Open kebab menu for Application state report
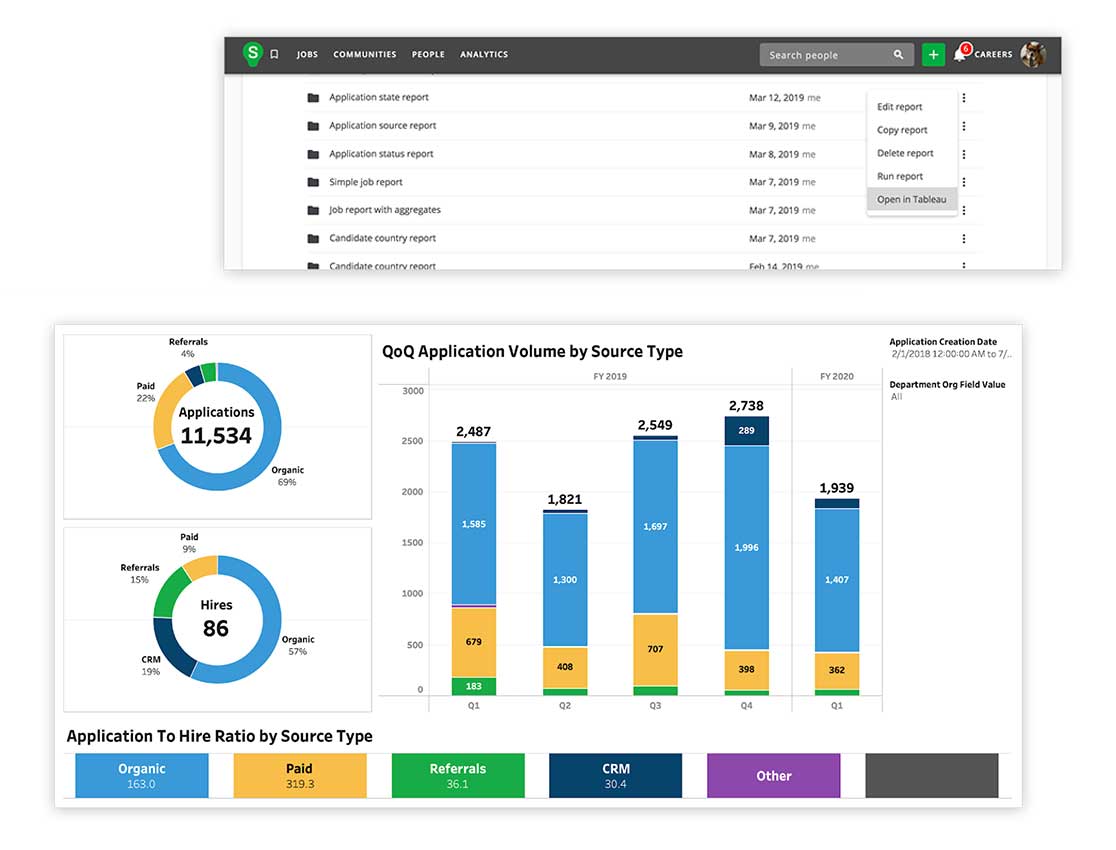Screen dimensions: 1116x850 click(x=964, y=98)
